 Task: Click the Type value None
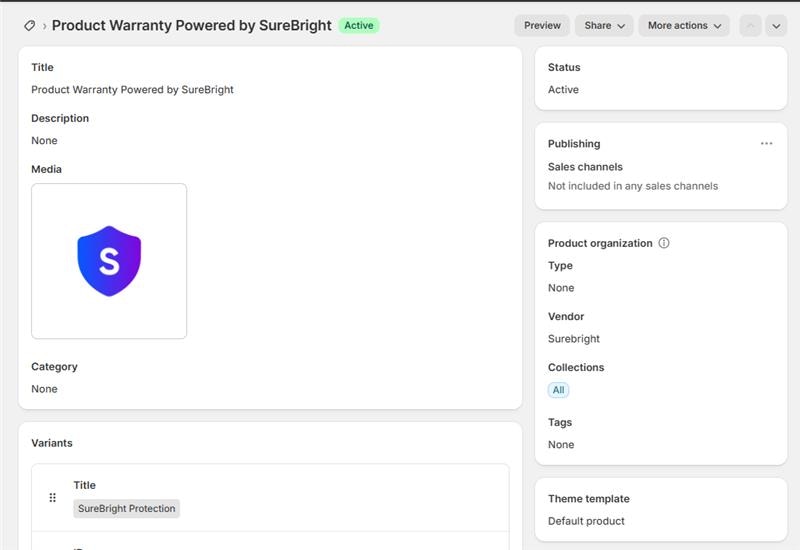pos(561,288)
